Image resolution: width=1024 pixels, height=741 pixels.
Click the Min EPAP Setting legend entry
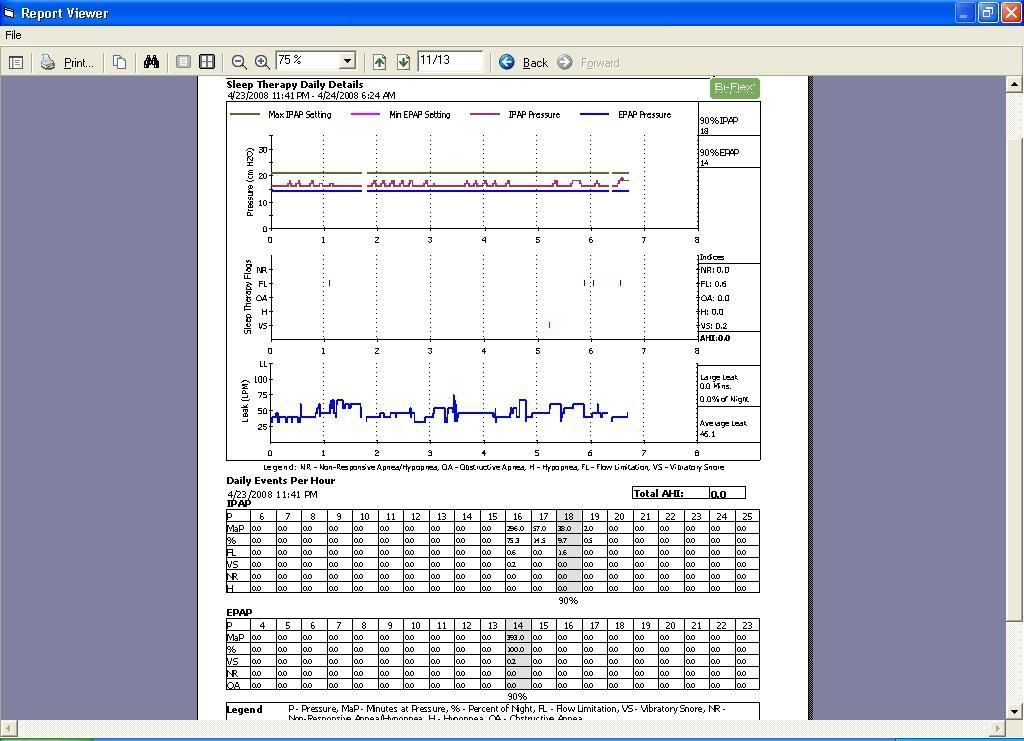point(401,114)
